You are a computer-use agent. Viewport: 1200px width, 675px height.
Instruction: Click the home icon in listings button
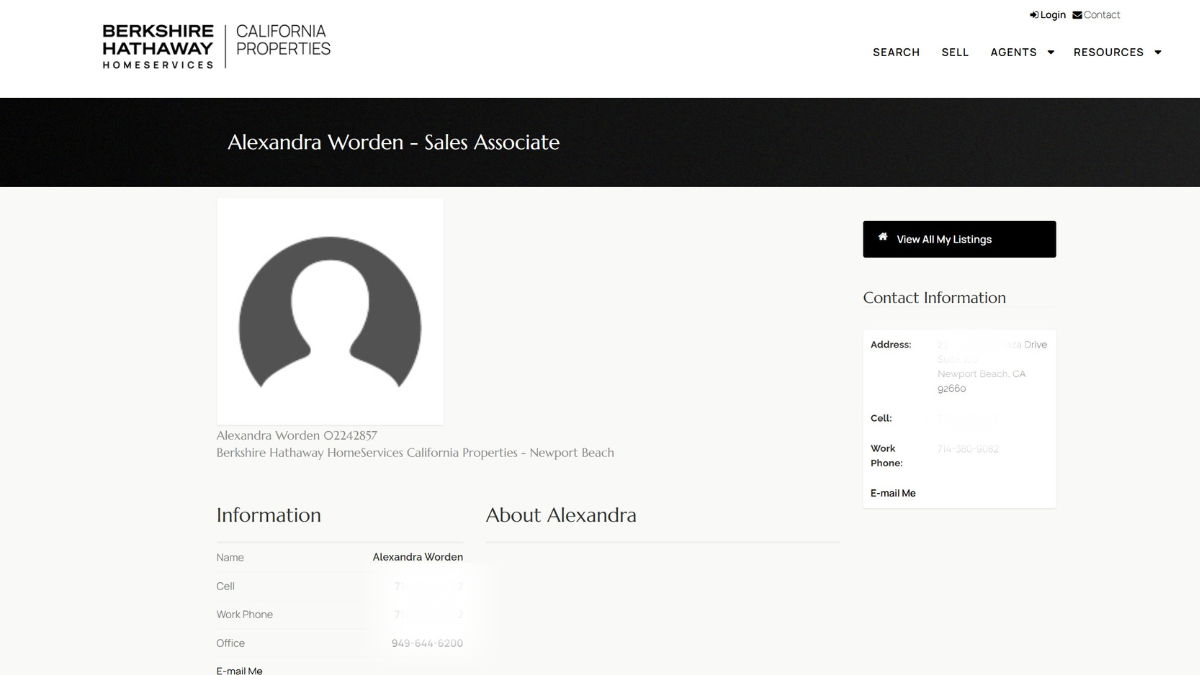coord(882,238)
